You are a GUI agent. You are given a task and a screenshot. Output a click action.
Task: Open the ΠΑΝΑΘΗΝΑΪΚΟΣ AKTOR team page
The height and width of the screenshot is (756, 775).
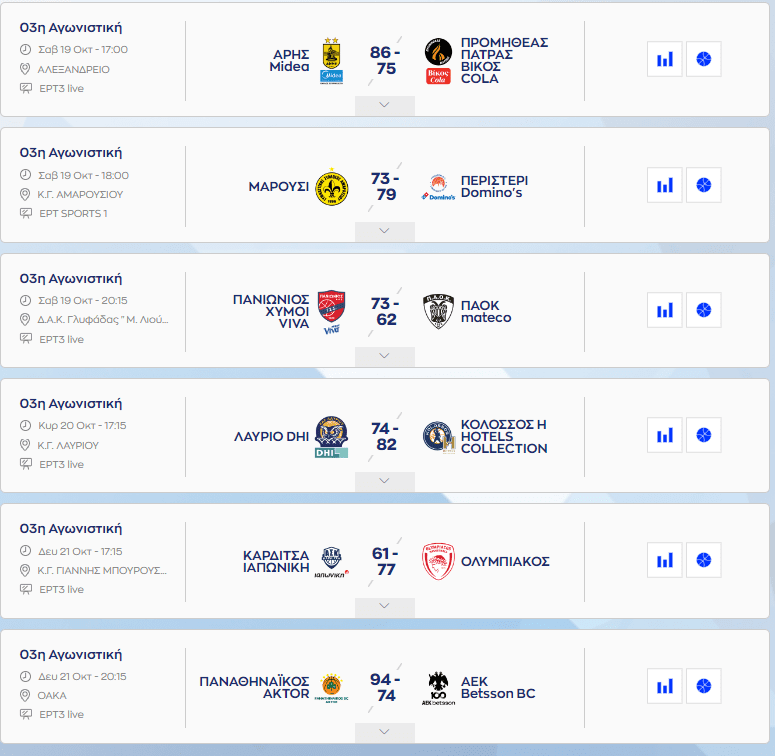254,687
